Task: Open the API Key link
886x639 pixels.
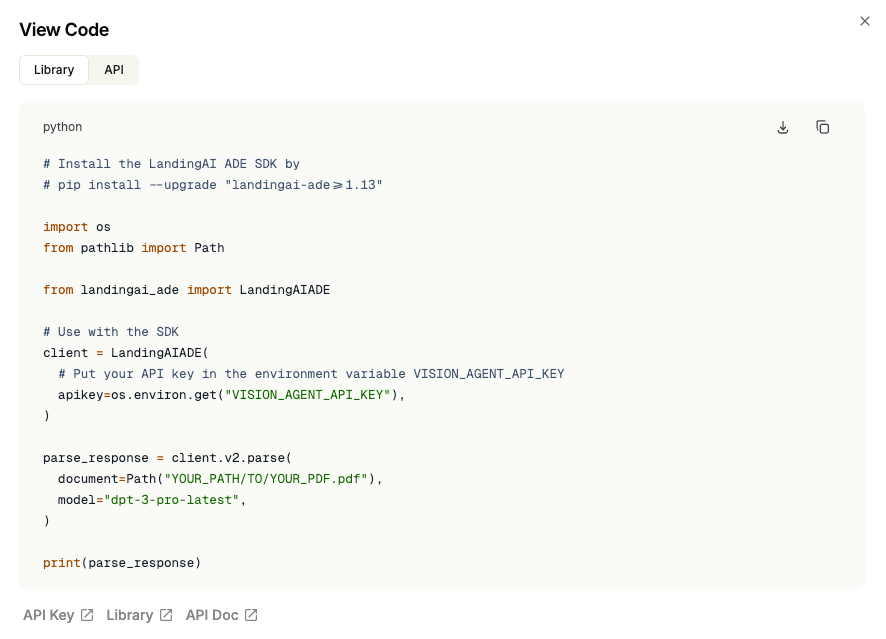Action: coord(58,615)
